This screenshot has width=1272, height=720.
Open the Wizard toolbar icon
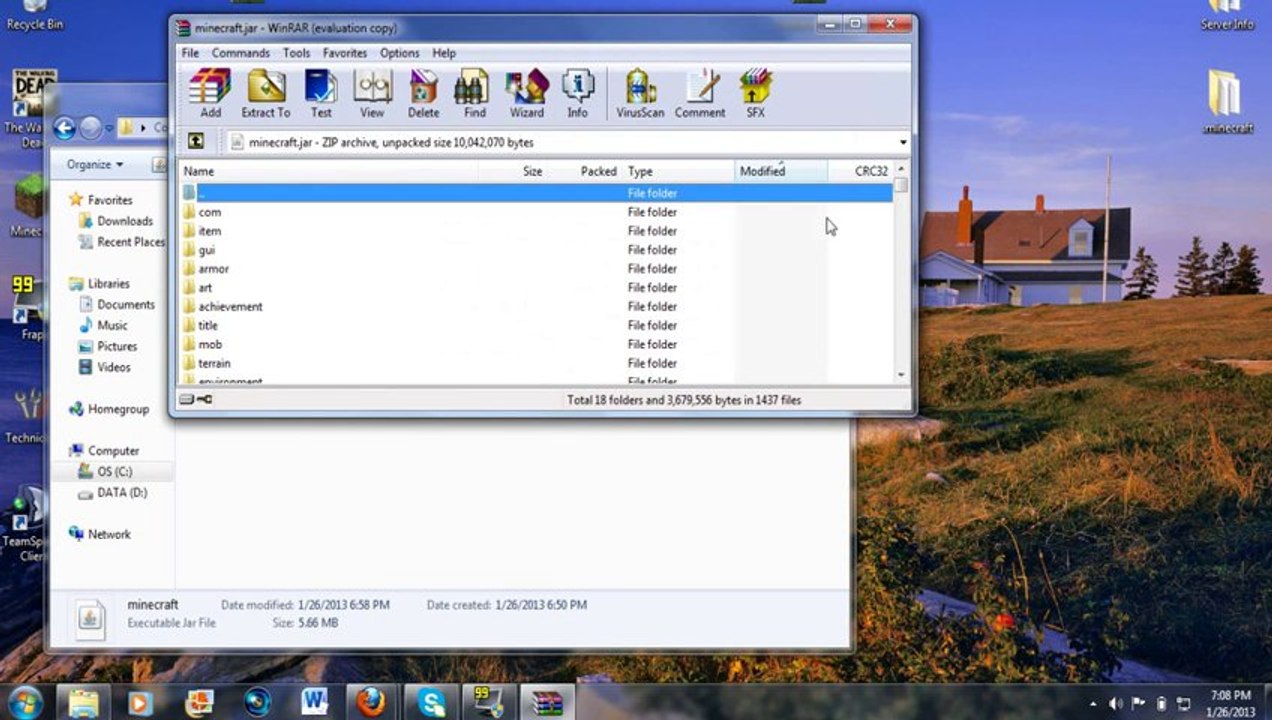click(526, 94)
